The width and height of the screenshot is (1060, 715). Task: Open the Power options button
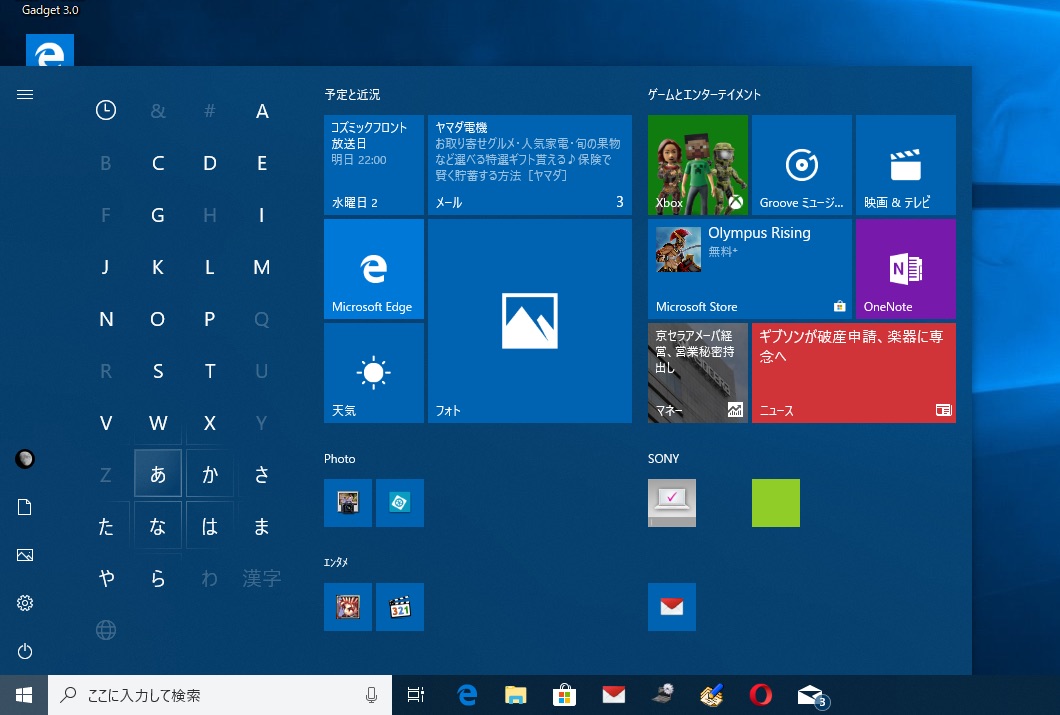tap(24, 651)
